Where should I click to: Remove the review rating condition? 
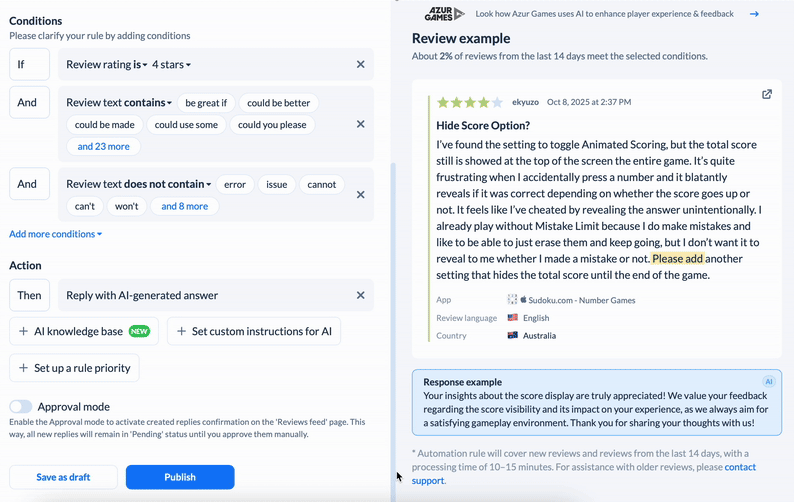(361, 65)
